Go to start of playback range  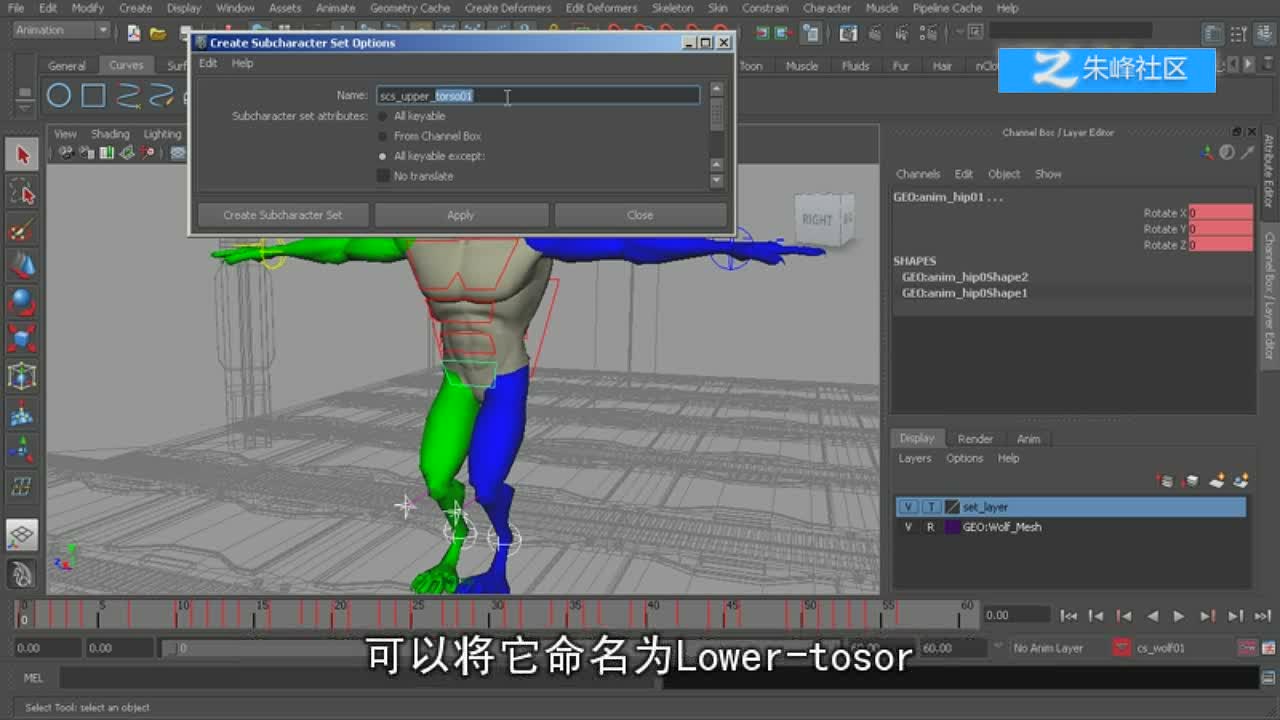1068,616
